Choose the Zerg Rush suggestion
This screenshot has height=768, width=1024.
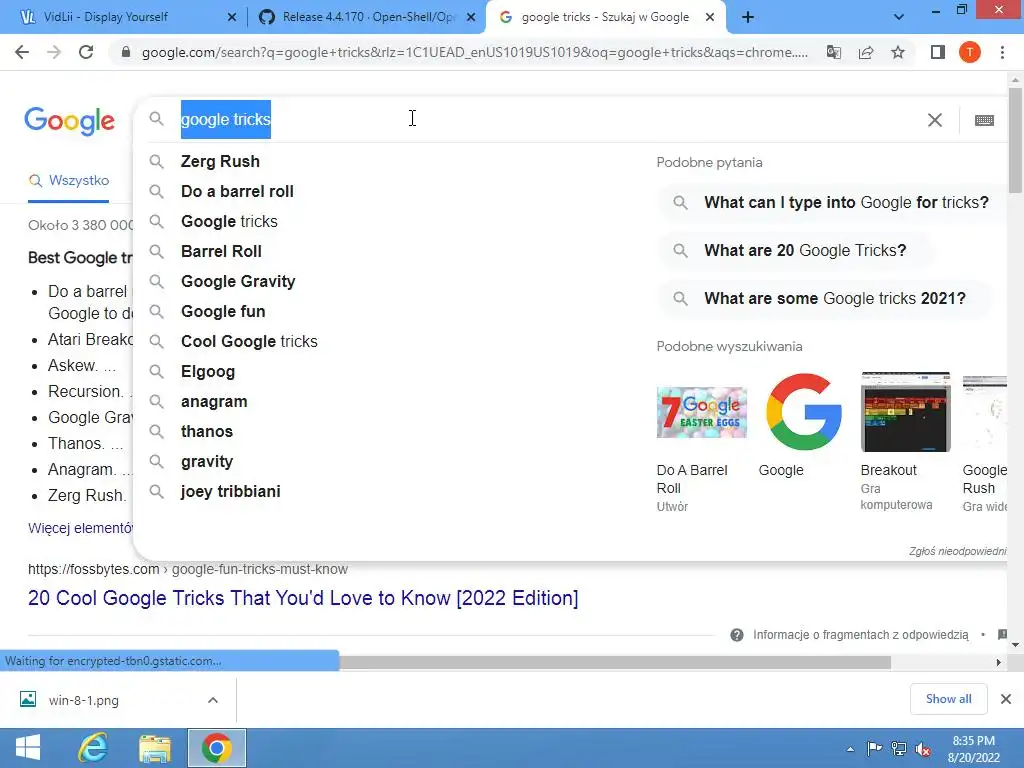220,161
